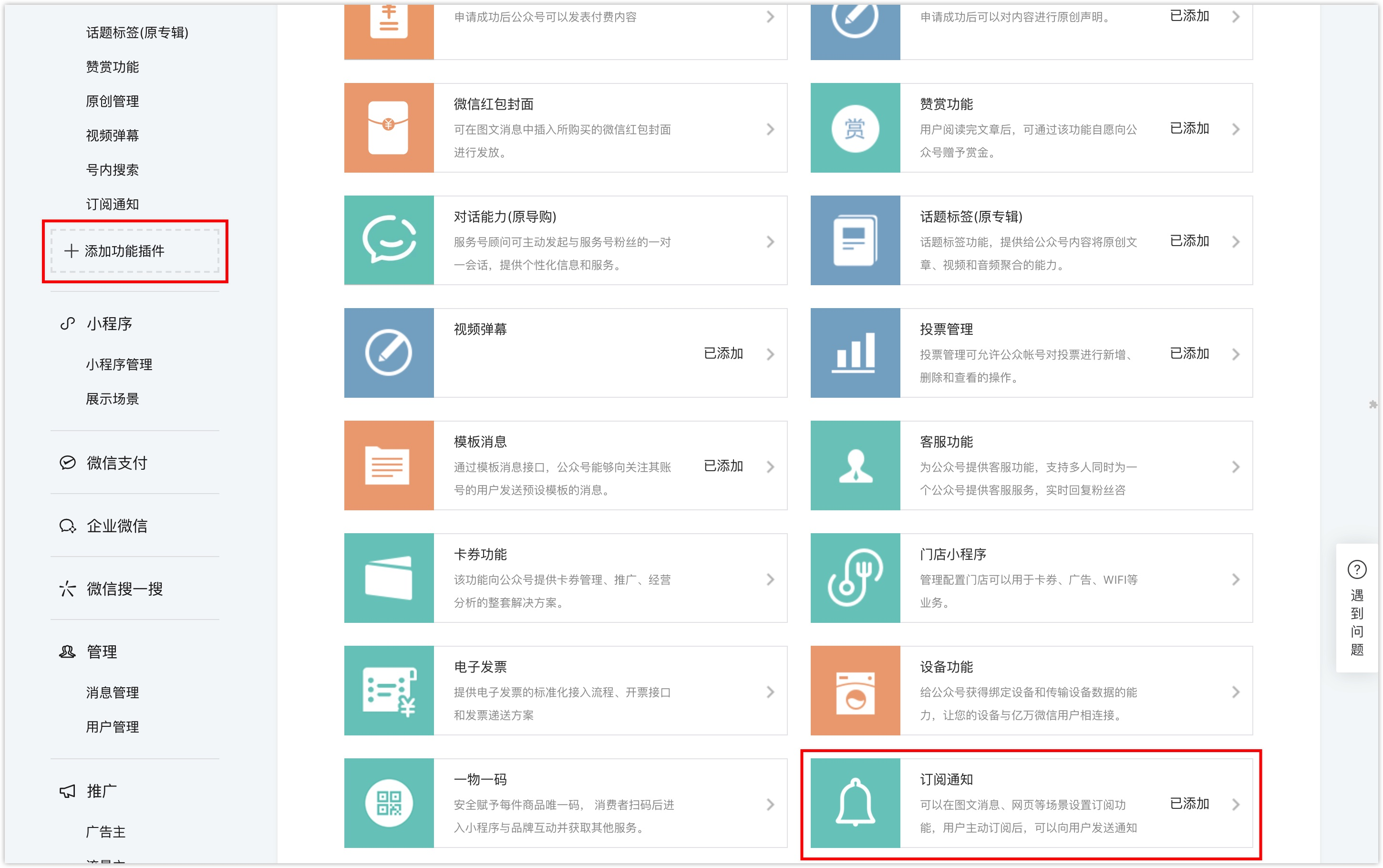
Task: Open the 门店小程序 store icon
Action: point(855,578)
